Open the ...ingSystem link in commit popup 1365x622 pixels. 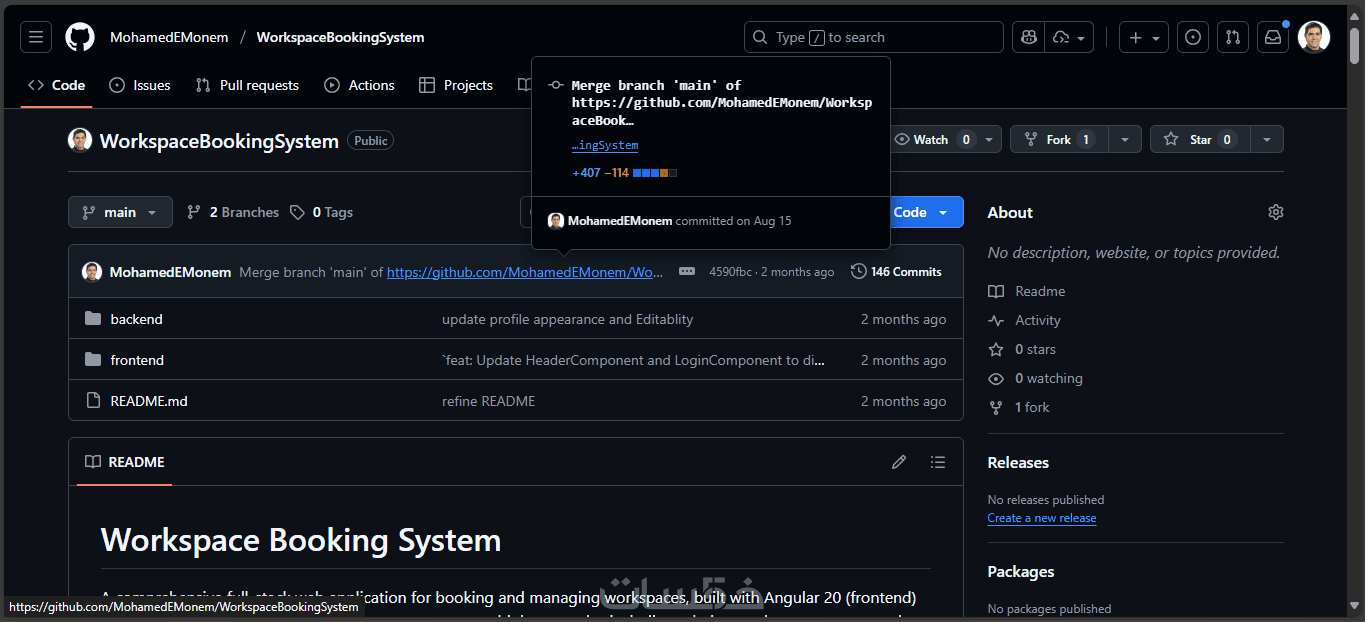pos(605,146)
